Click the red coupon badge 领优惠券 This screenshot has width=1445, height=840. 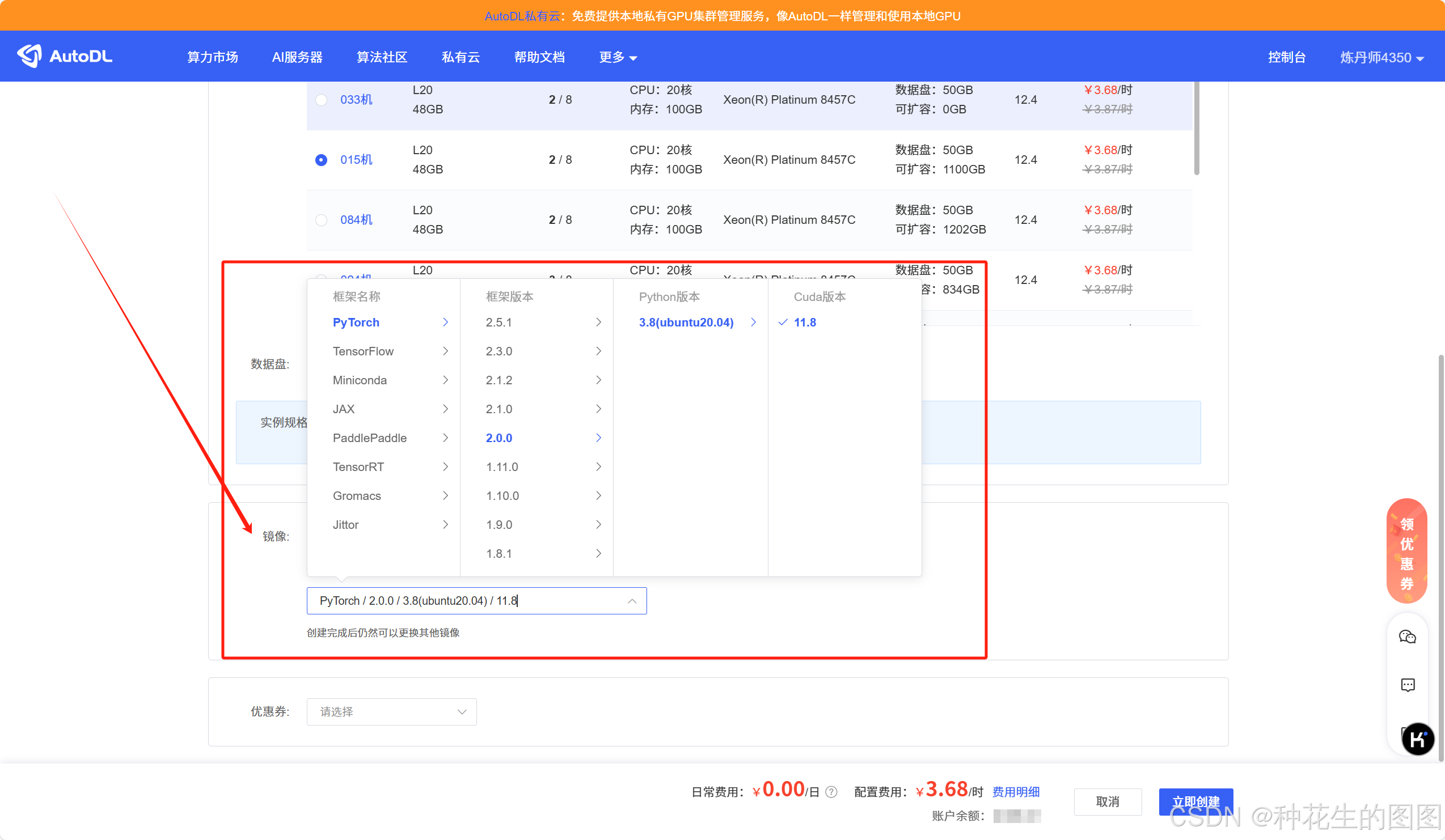pos(1406,551)
